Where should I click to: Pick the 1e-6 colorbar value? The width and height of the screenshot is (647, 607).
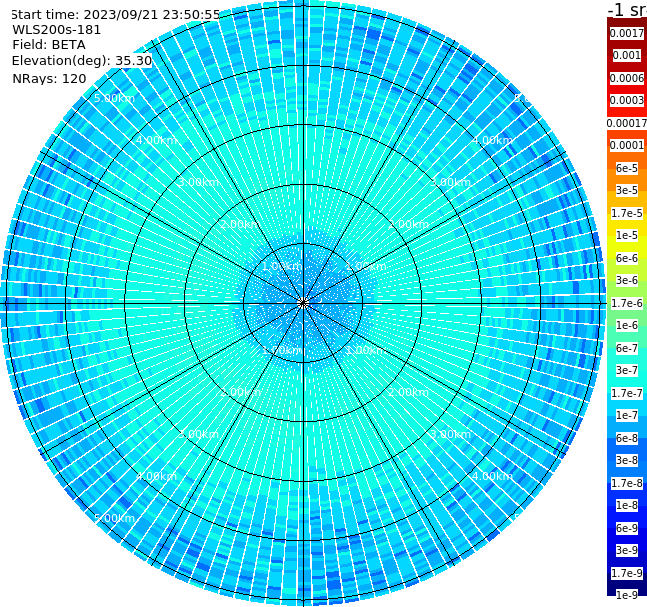tap(627, 325)
